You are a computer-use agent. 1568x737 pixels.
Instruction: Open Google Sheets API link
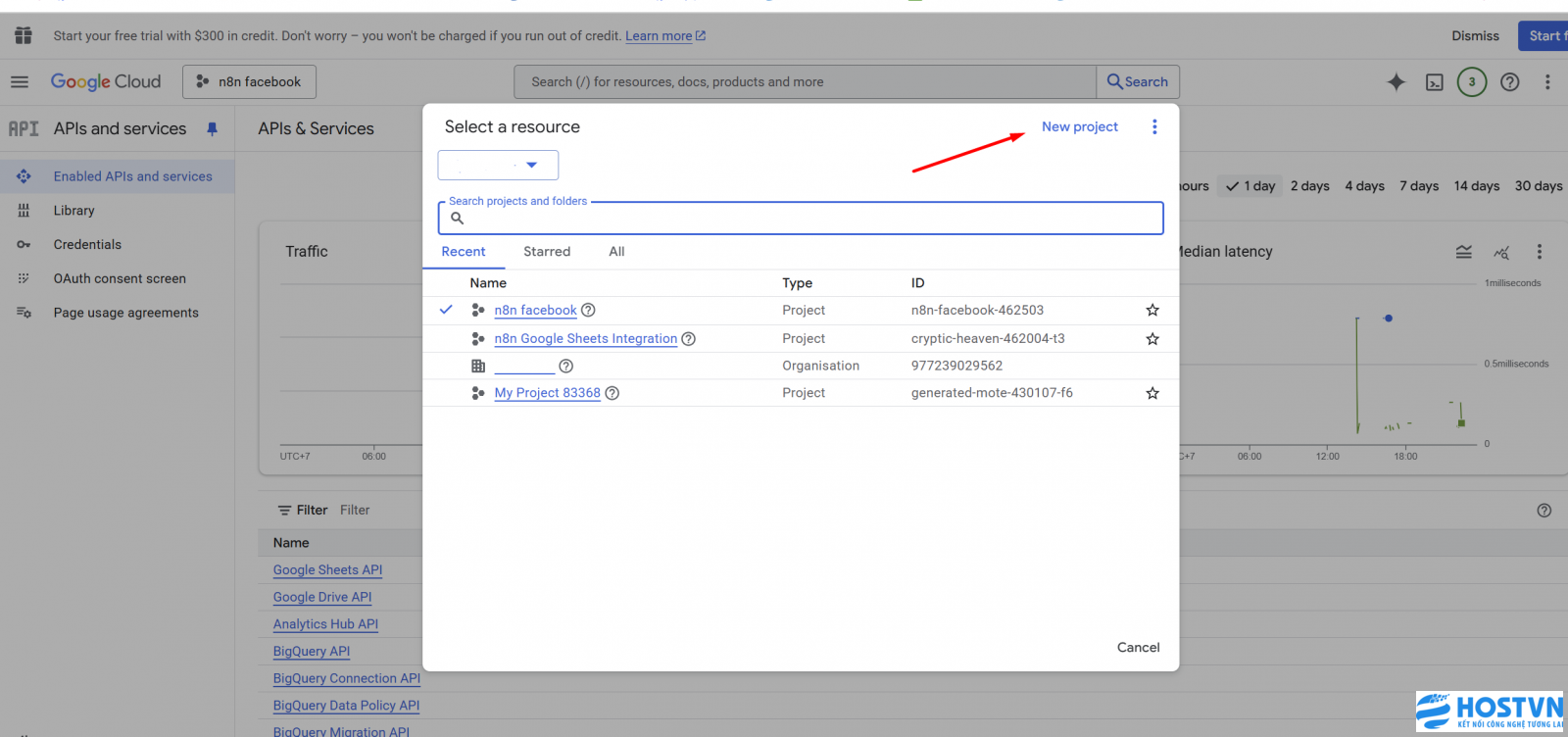coord(327,570)
